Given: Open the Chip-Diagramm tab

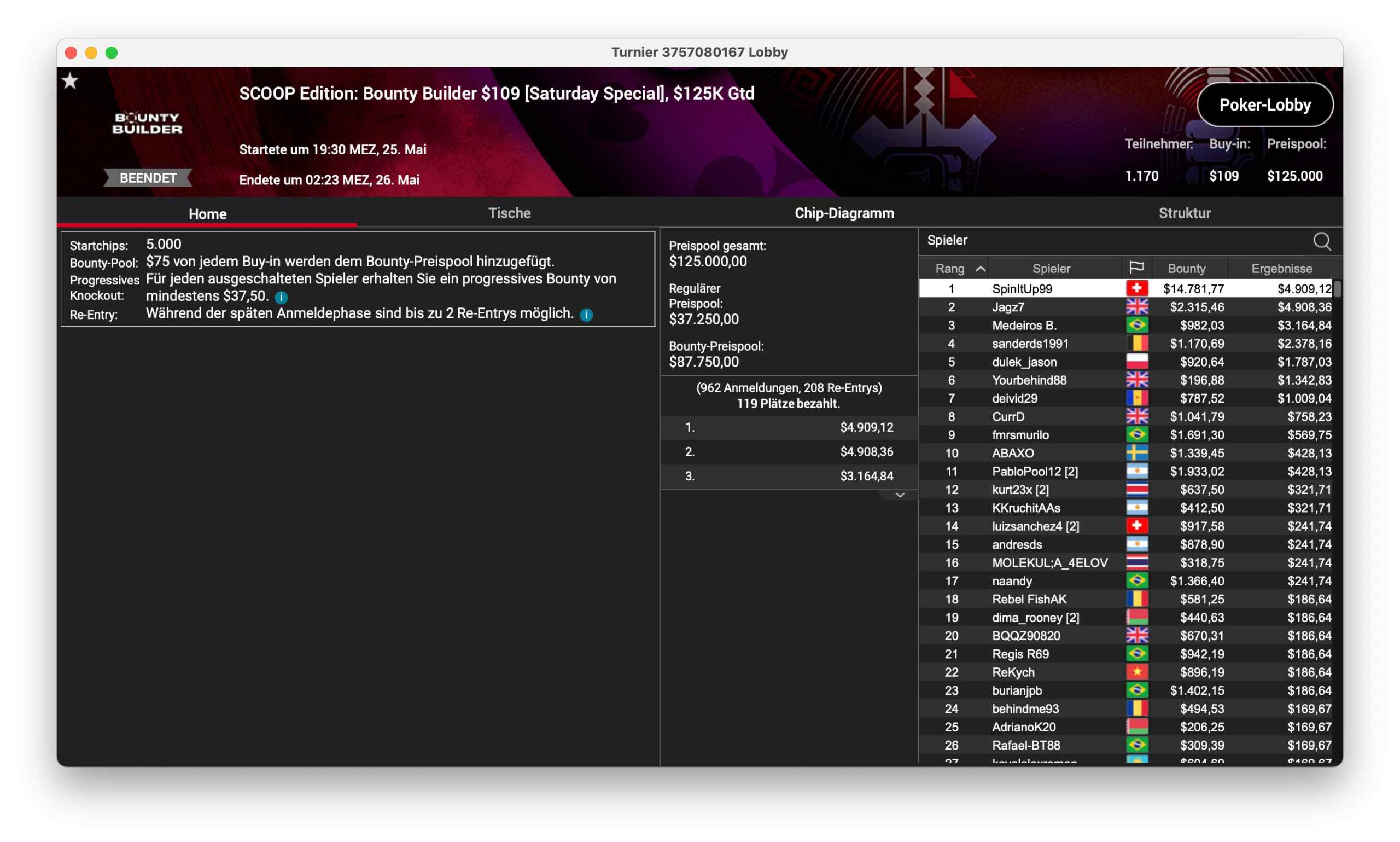Looking at the screenshot, I should [x=844, y=213].
